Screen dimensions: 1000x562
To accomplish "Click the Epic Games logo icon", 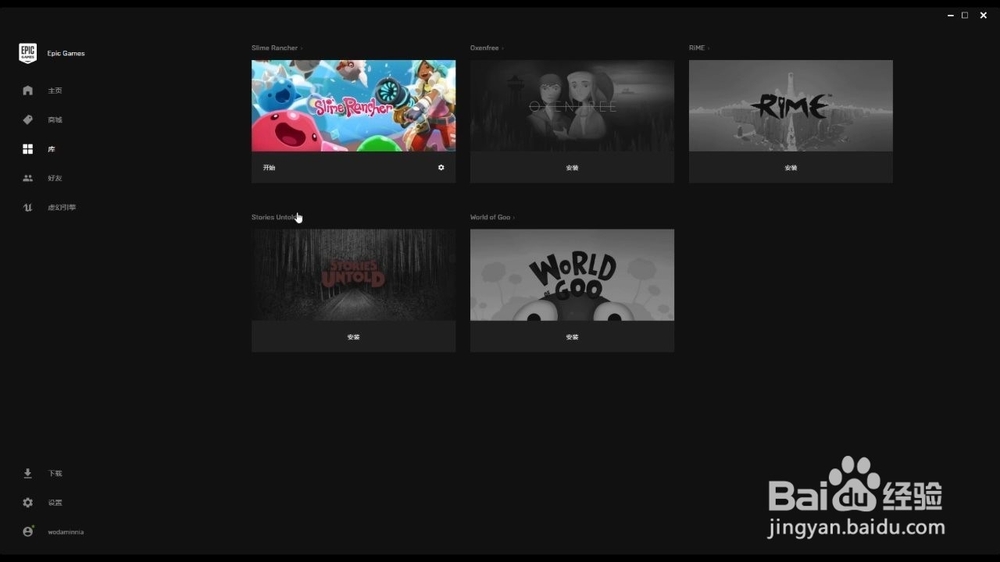I will tap(27, 54).
